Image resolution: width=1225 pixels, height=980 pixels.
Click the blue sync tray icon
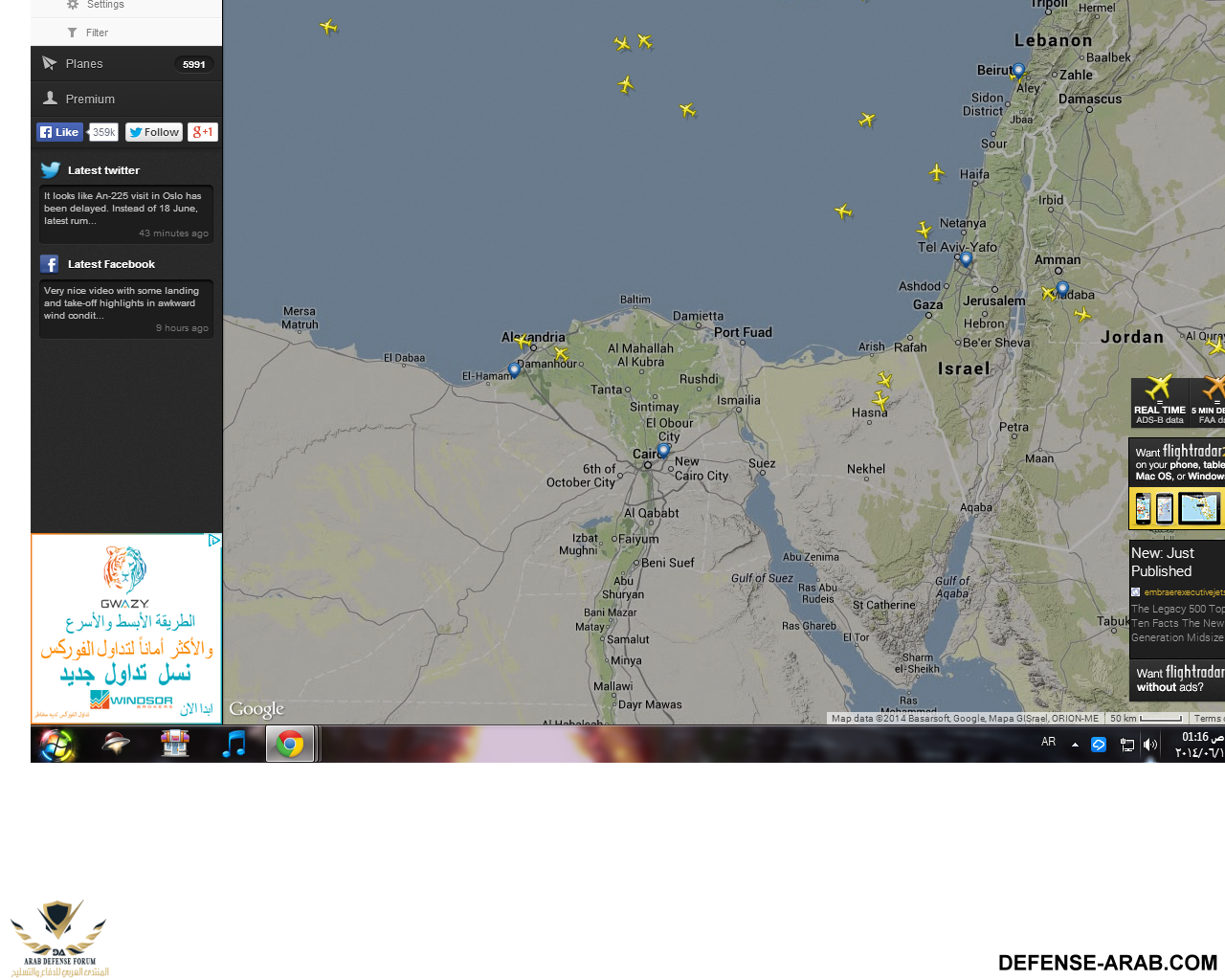pyautogui.click(x=1099, y=745)
